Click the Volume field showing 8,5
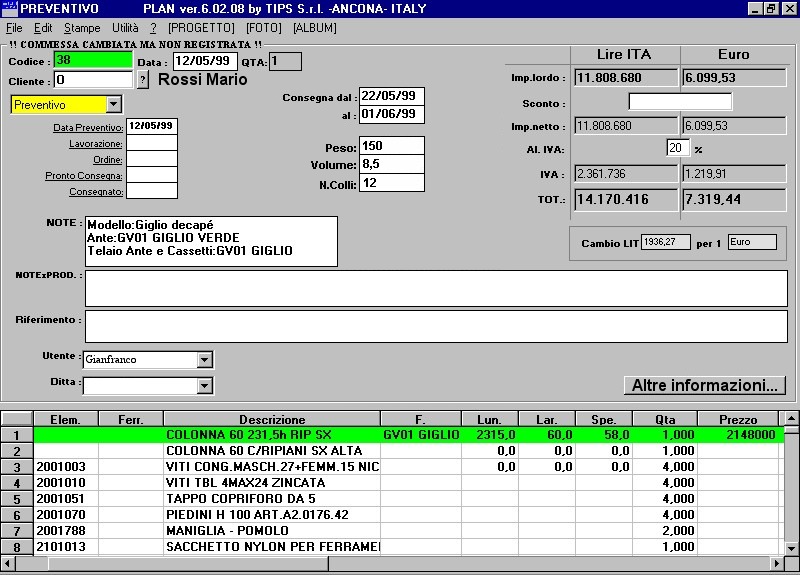800x575 pixels. tap(391, 164)
